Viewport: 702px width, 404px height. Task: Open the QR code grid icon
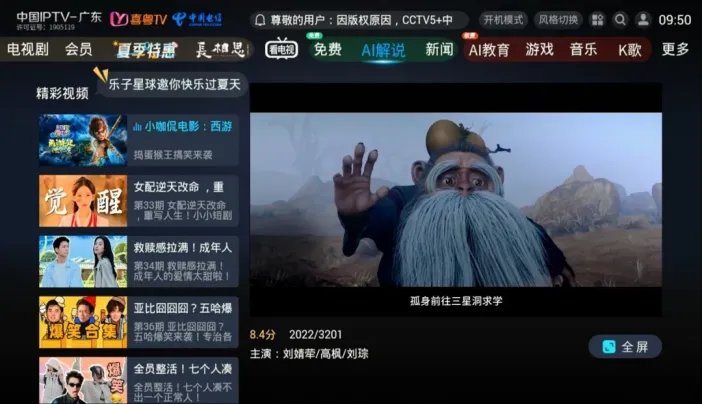click(597, 20)
